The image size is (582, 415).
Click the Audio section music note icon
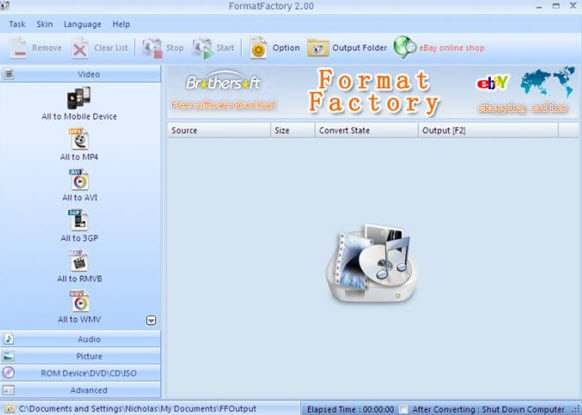coord(9,339)
